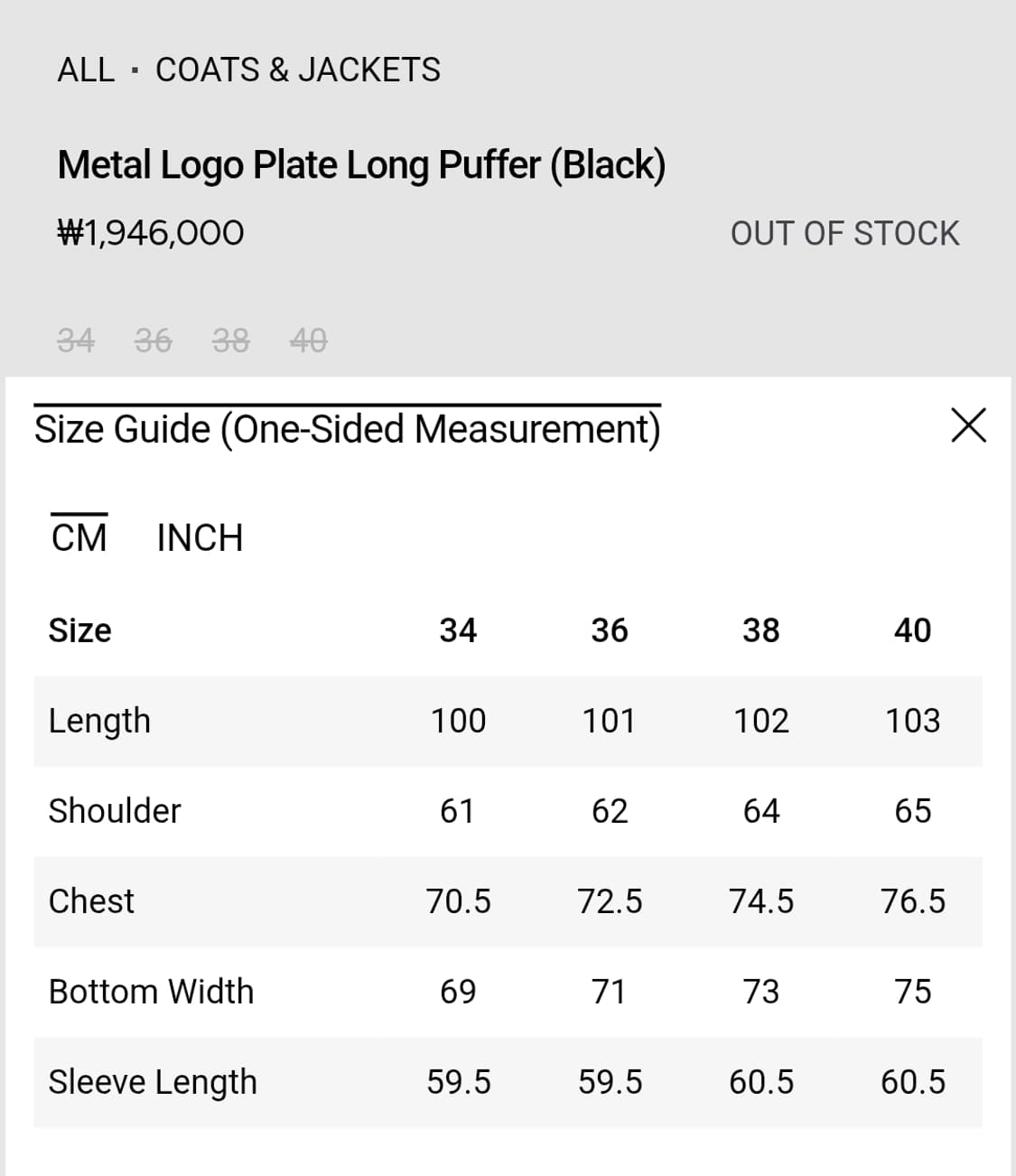Click the OUT OF STOCK label
The width and height of the screenshot is (1016, 1176).
844,234
